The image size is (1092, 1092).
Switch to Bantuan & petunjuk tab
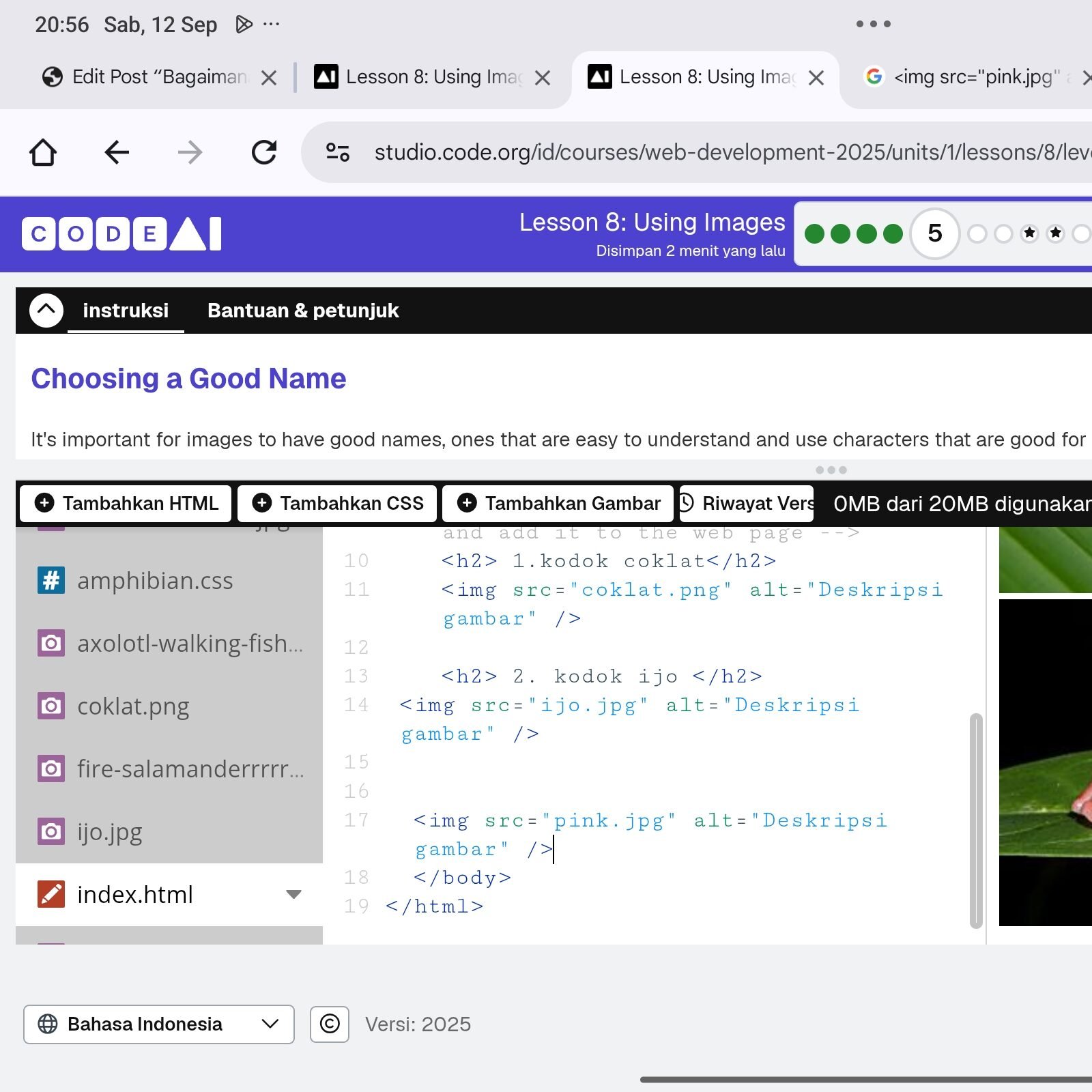[303, 311]
